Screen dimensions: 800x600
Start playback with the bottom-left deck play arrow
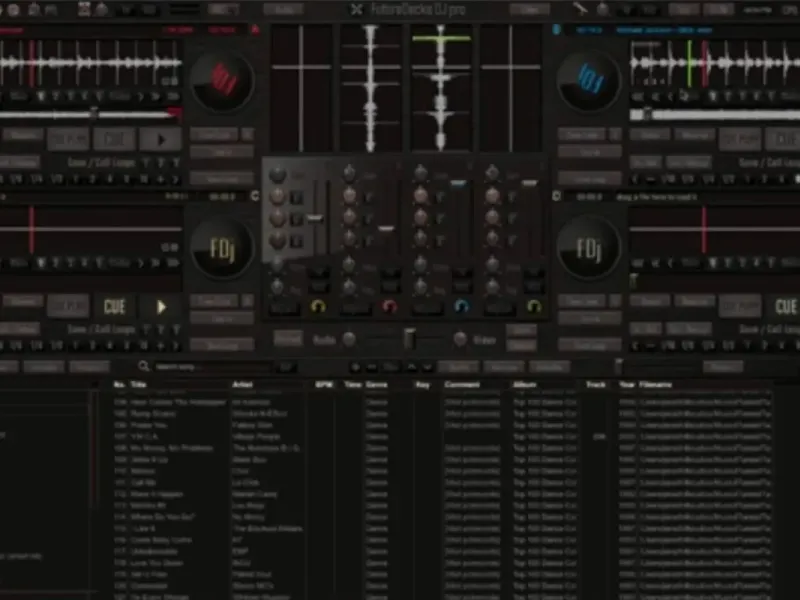(x=161, y=306)
